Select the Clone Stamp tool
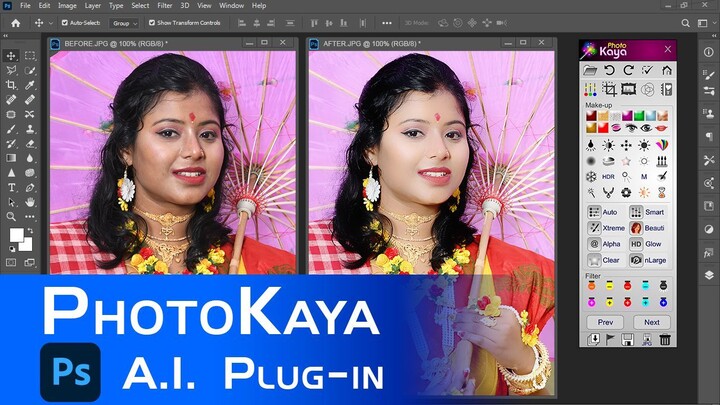This screenshot has height=405, width=720. tap(30, 129)
